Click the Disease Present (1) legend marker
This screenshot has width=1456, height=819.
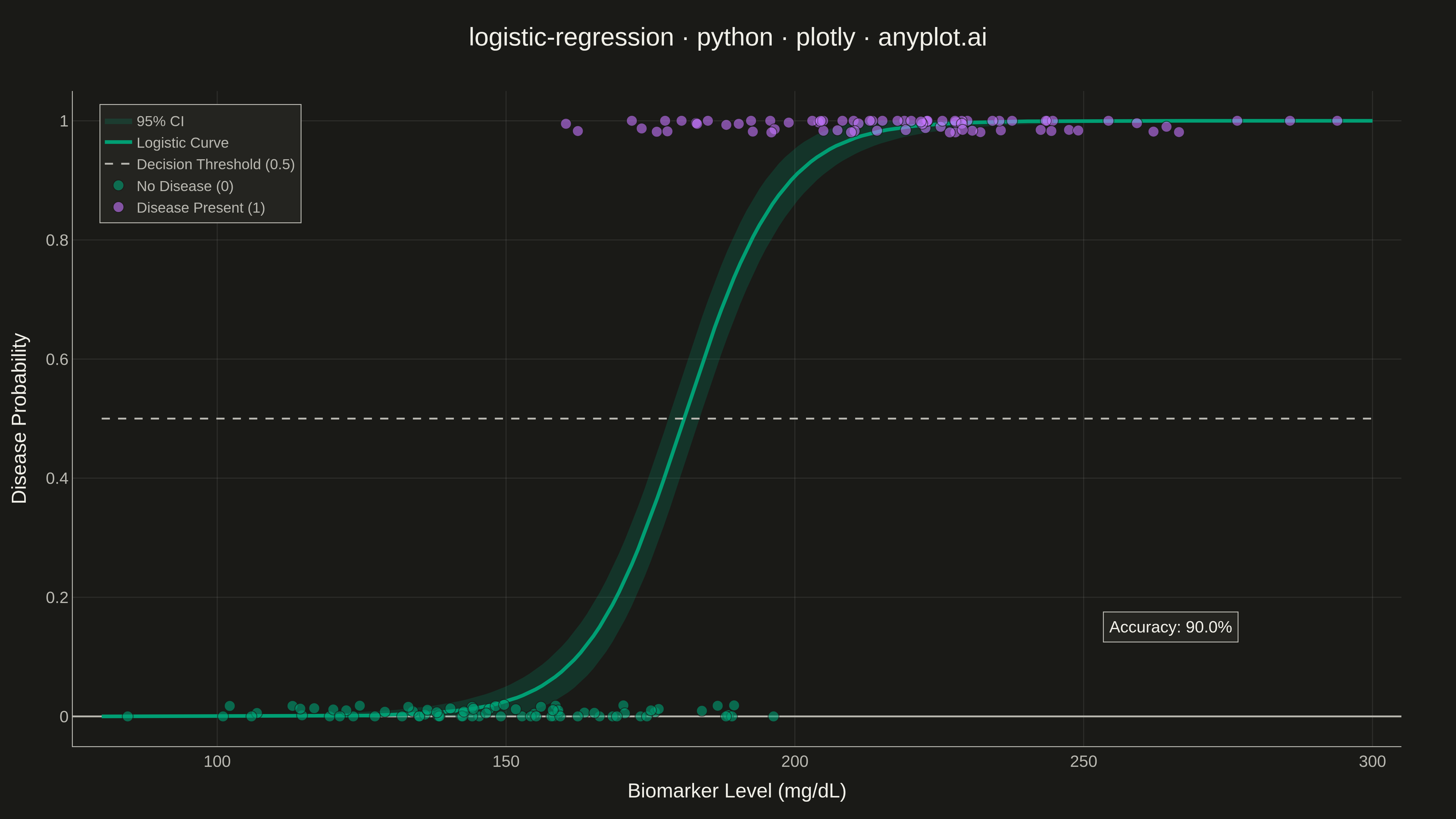click(x=118, y=207)
